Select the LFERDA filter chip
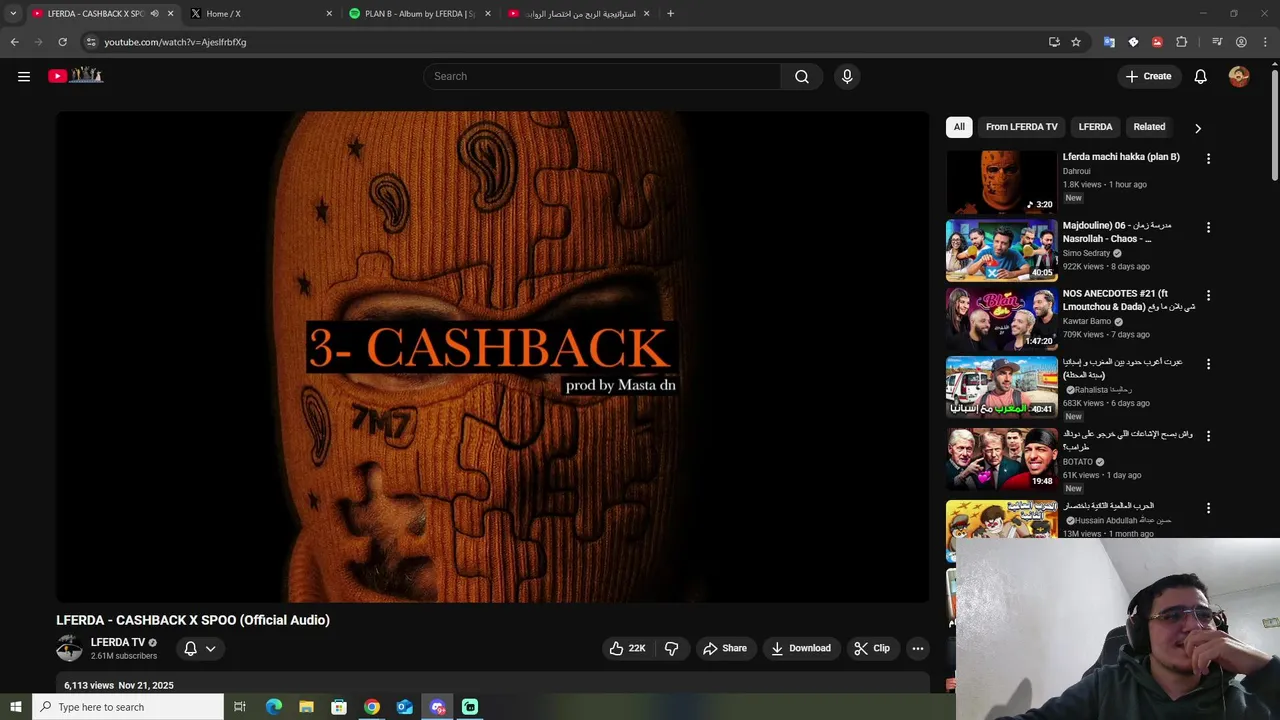 [x=1095, y=127]
